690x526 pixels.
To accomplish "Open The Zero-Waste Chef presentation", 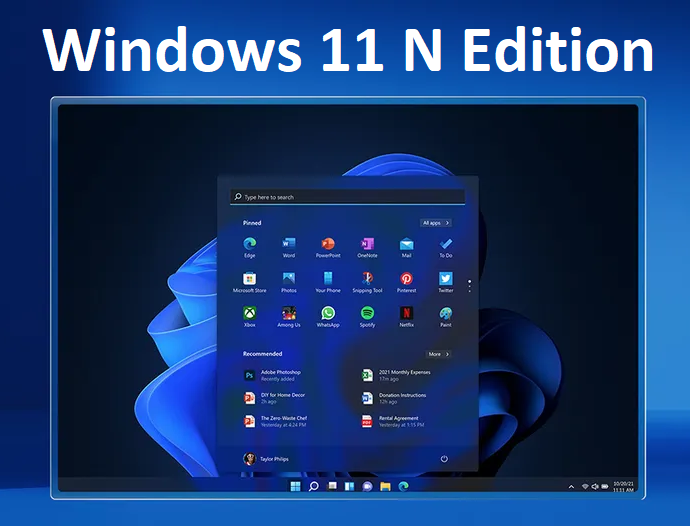I will [275, 421].
